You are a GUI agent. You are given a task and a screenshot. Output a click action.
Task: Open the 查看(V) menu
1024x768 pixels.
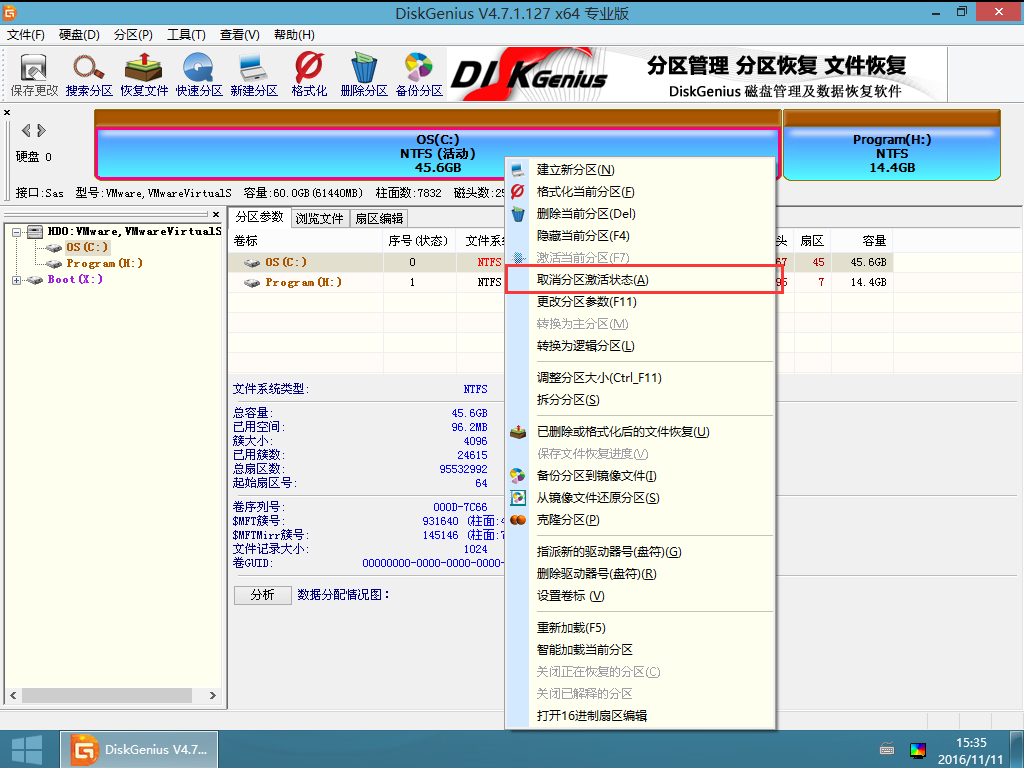(x=240, y=35)
